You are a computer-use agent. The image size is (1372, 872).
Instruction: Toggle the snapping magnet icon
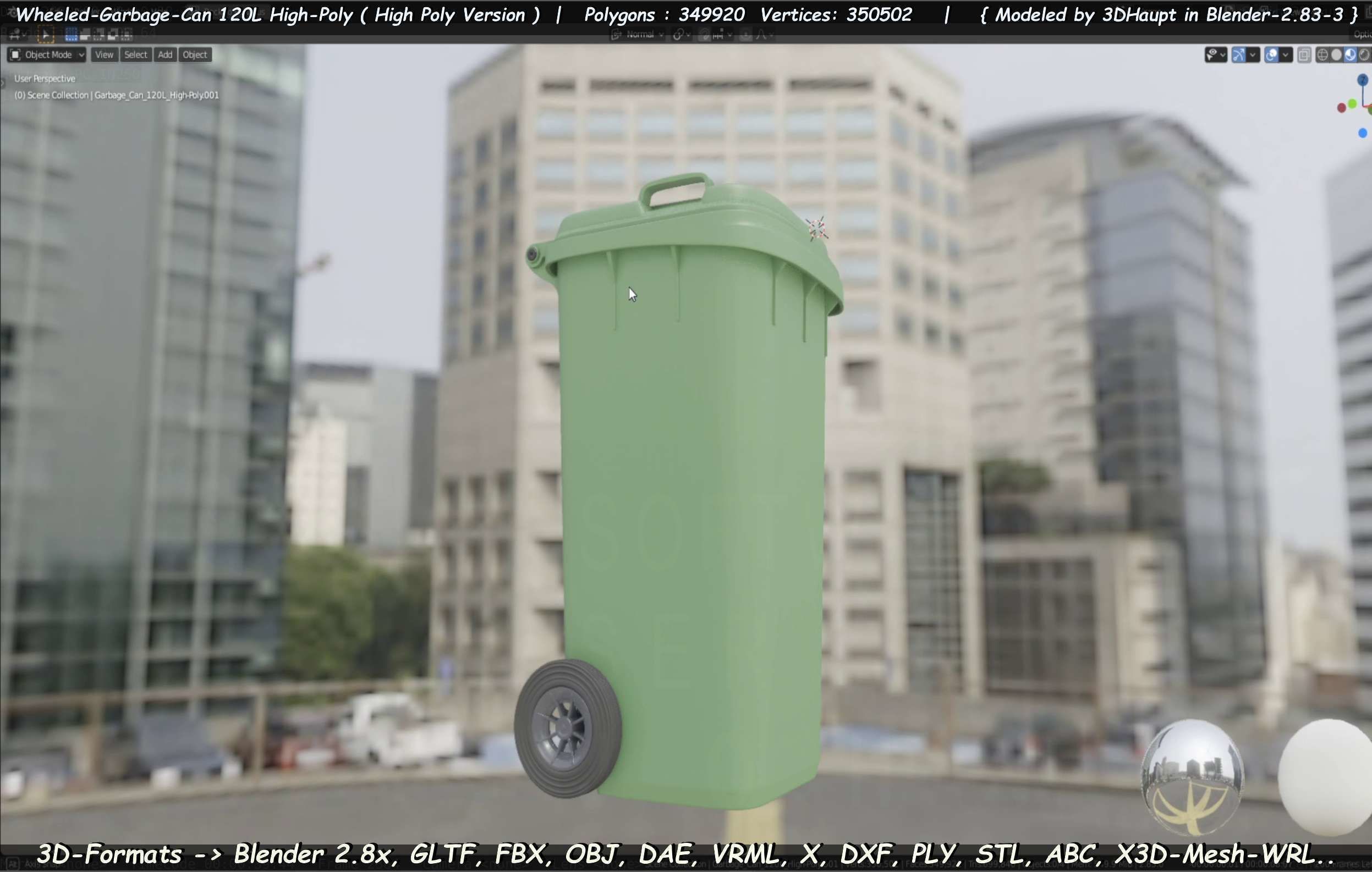tap(705, 35)
